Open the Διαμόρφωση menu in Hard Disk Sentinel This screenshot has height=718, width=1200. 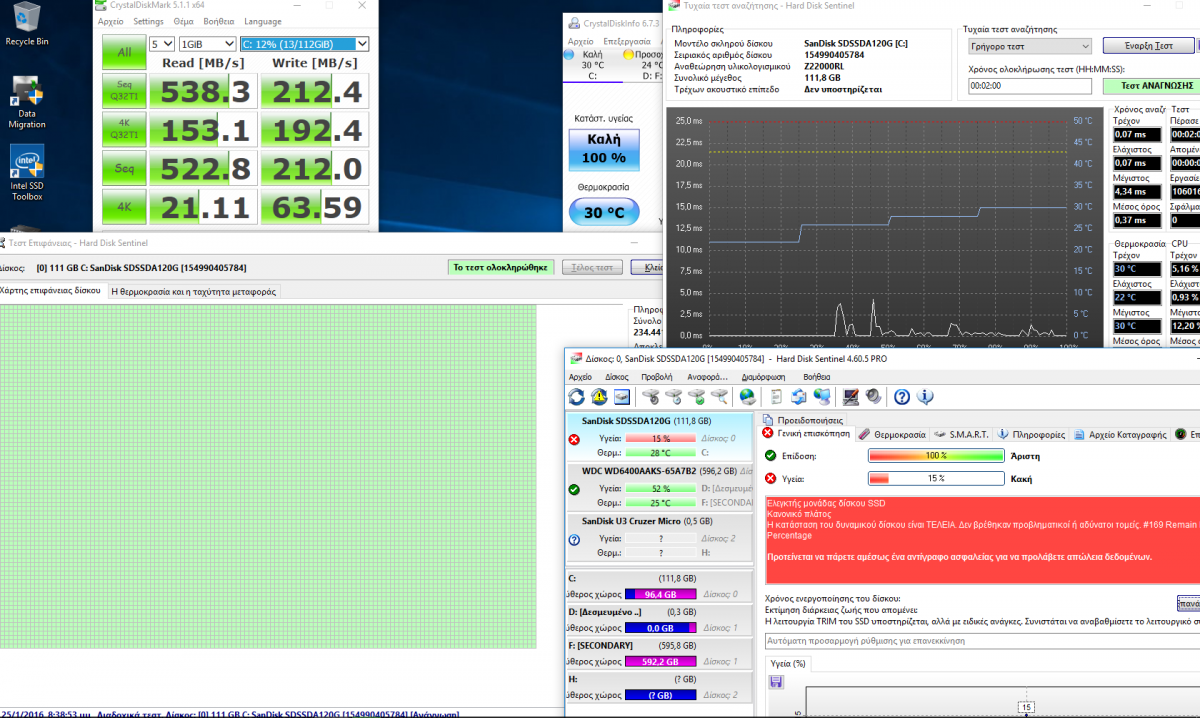click(x=761, y=377)
